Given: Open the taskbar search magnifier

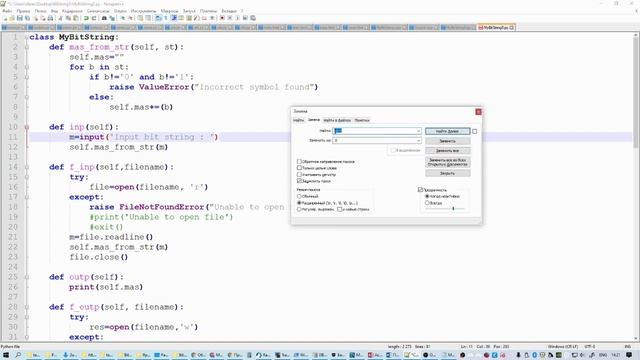Looking at the screenshot, I should tap(18, 355).
